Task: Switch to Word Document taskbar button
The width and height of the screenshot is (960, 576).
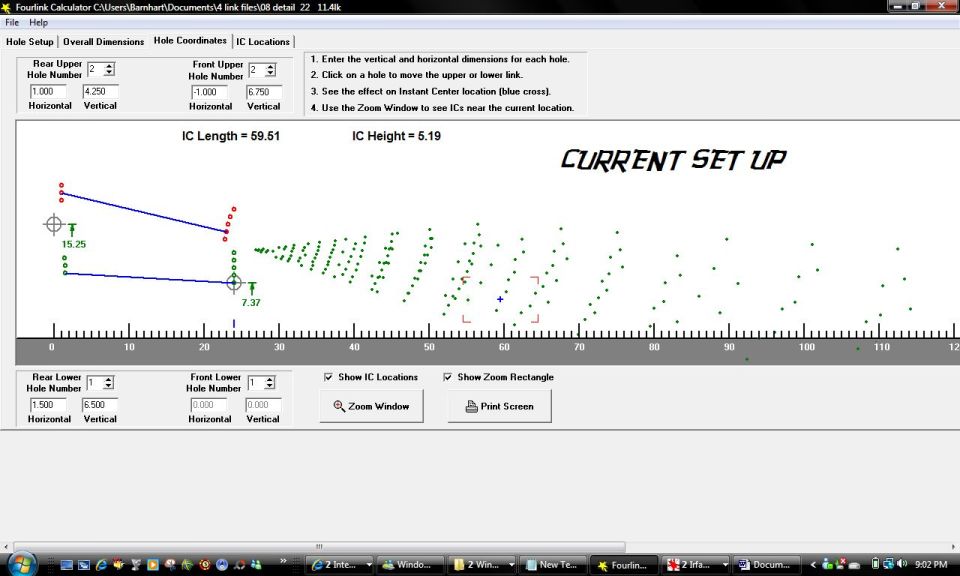Action: (766, 565)
